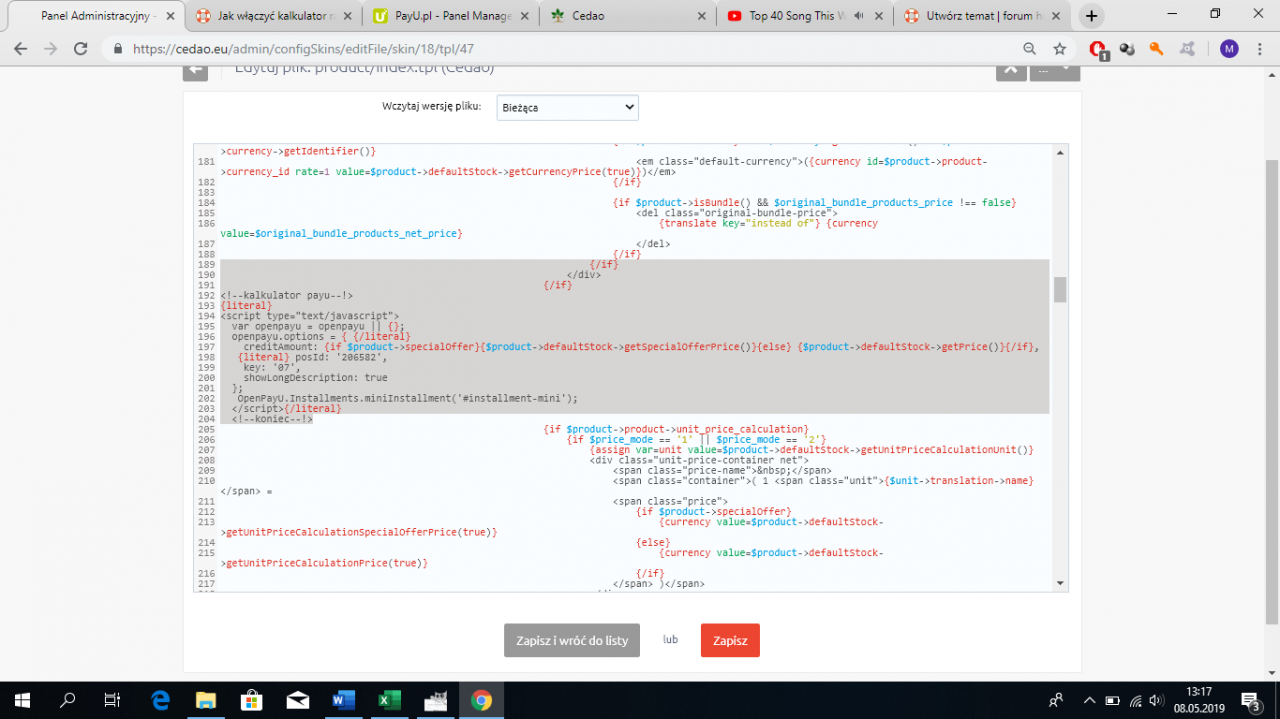Viewport: 1280px width, 719px height.
Task: Open File Explorer from the taskbar
Action: pos(205,700)
